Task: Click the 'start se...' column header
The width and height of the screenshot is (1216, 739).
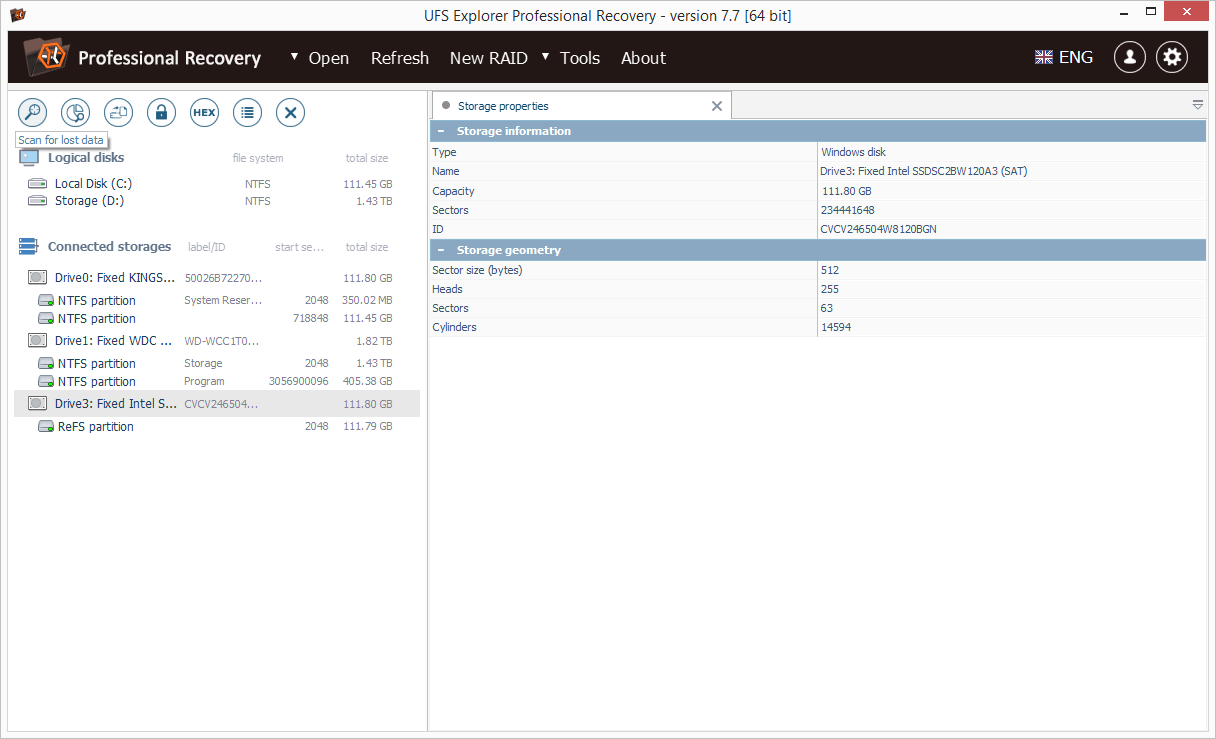Action: (x=299, y=247)
